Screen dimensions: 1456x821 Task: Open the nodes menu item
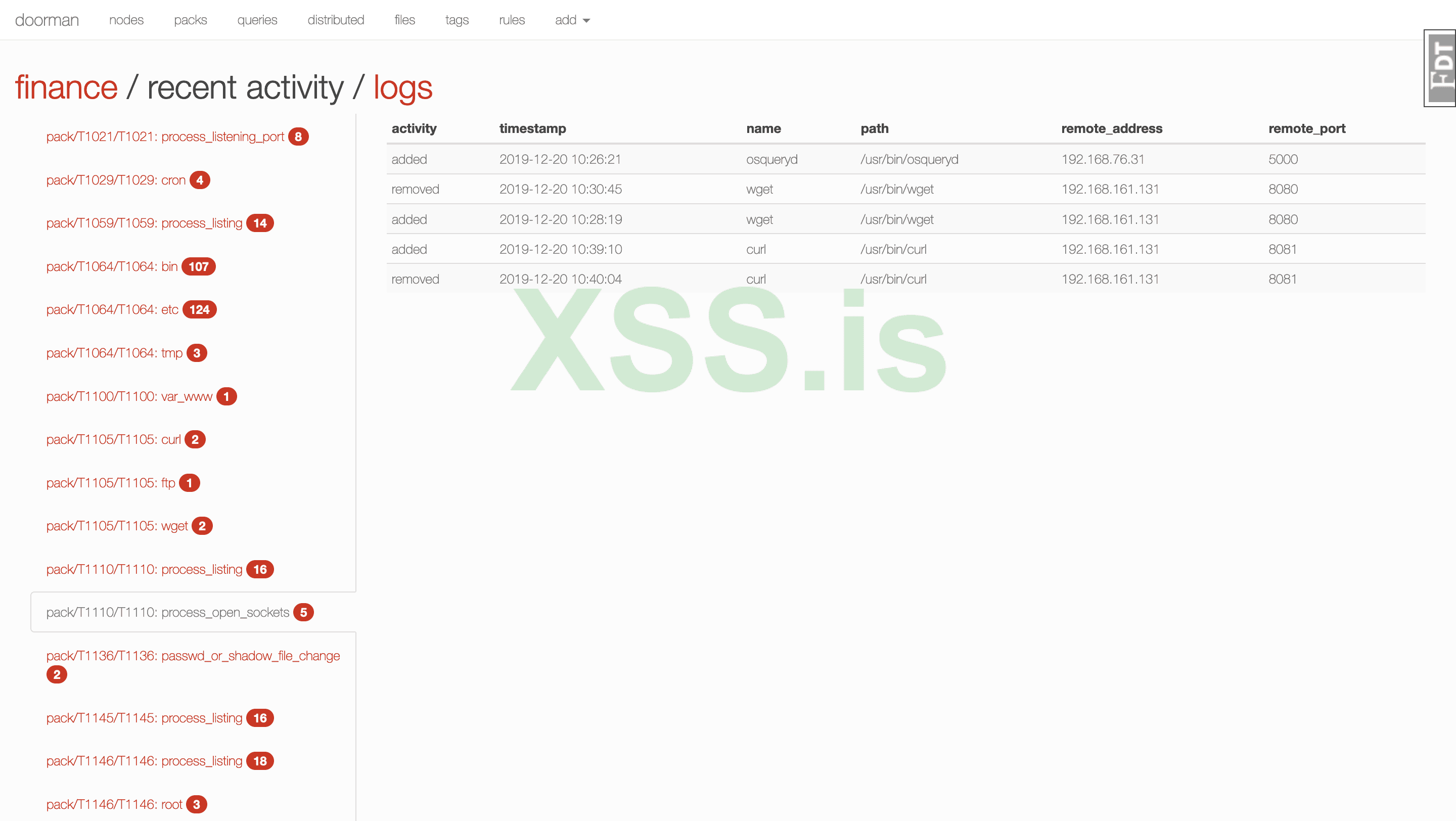[x=126, y=20]
